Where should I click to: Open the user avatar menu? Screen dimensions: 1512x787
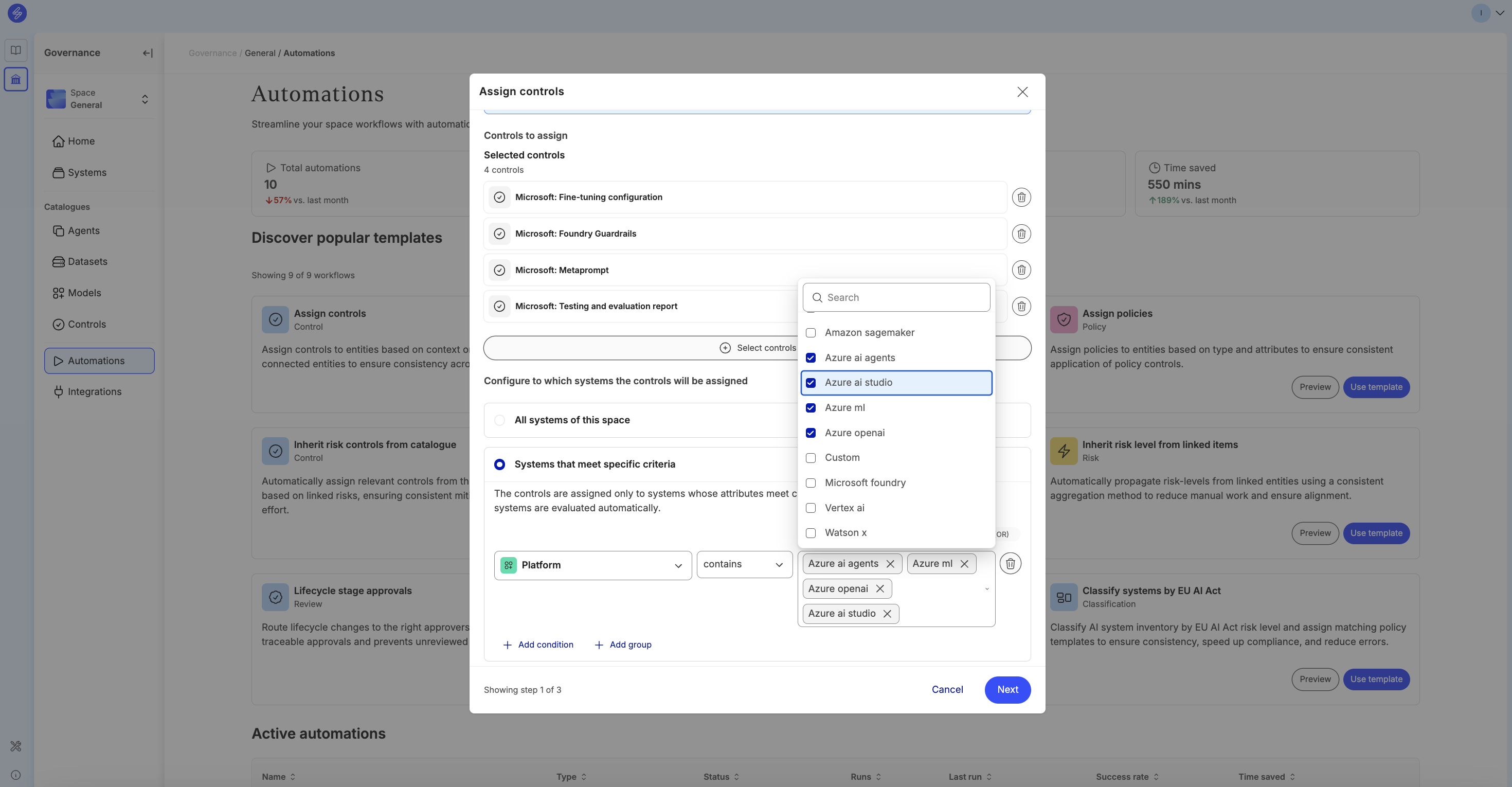coord(1481,13)
